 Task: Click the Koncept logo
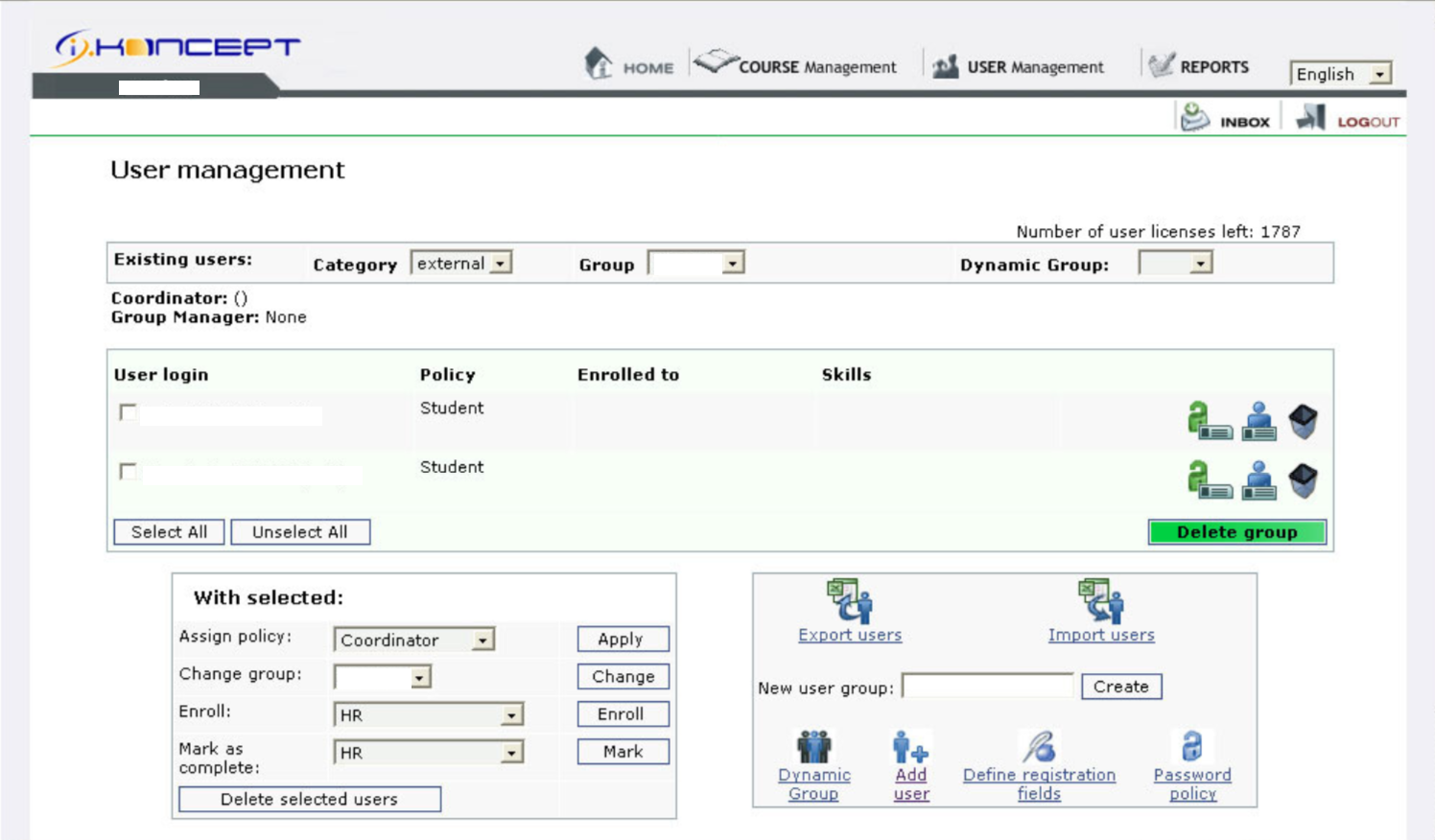point(177,47)
